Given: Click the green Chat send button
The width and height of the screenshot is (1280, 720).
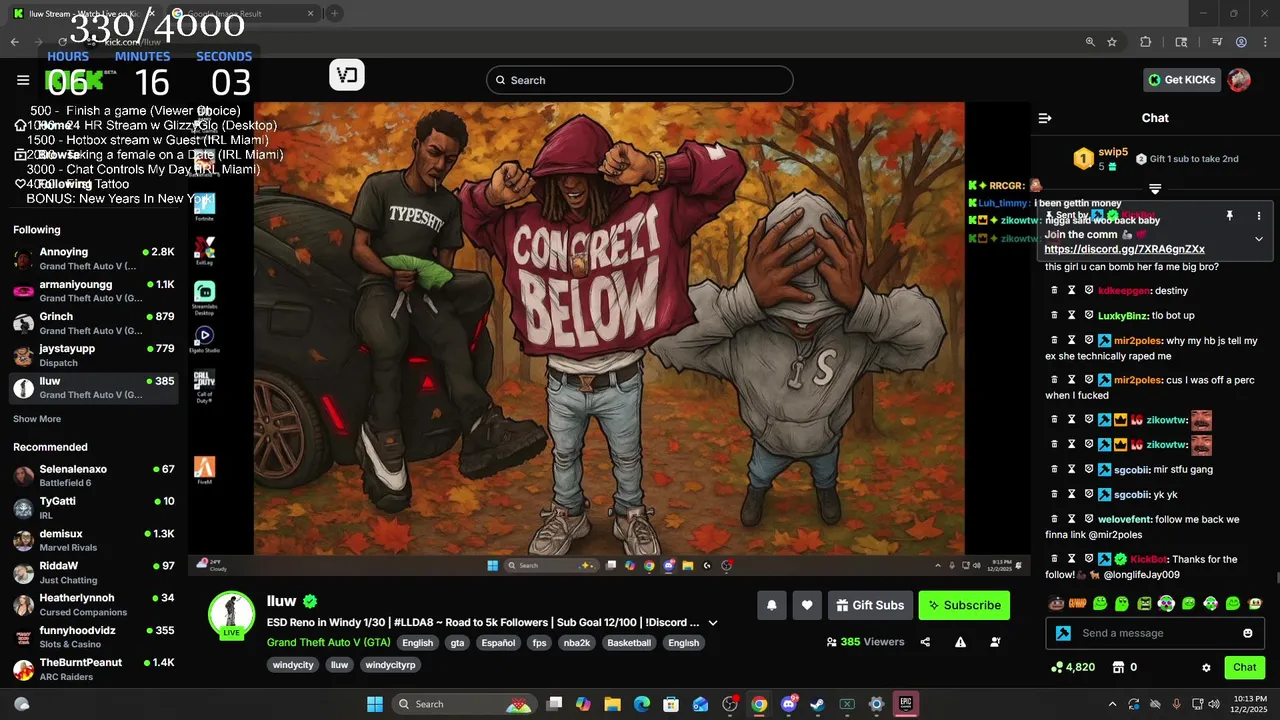Looking at the screenshot, I should pos(1244,667).
